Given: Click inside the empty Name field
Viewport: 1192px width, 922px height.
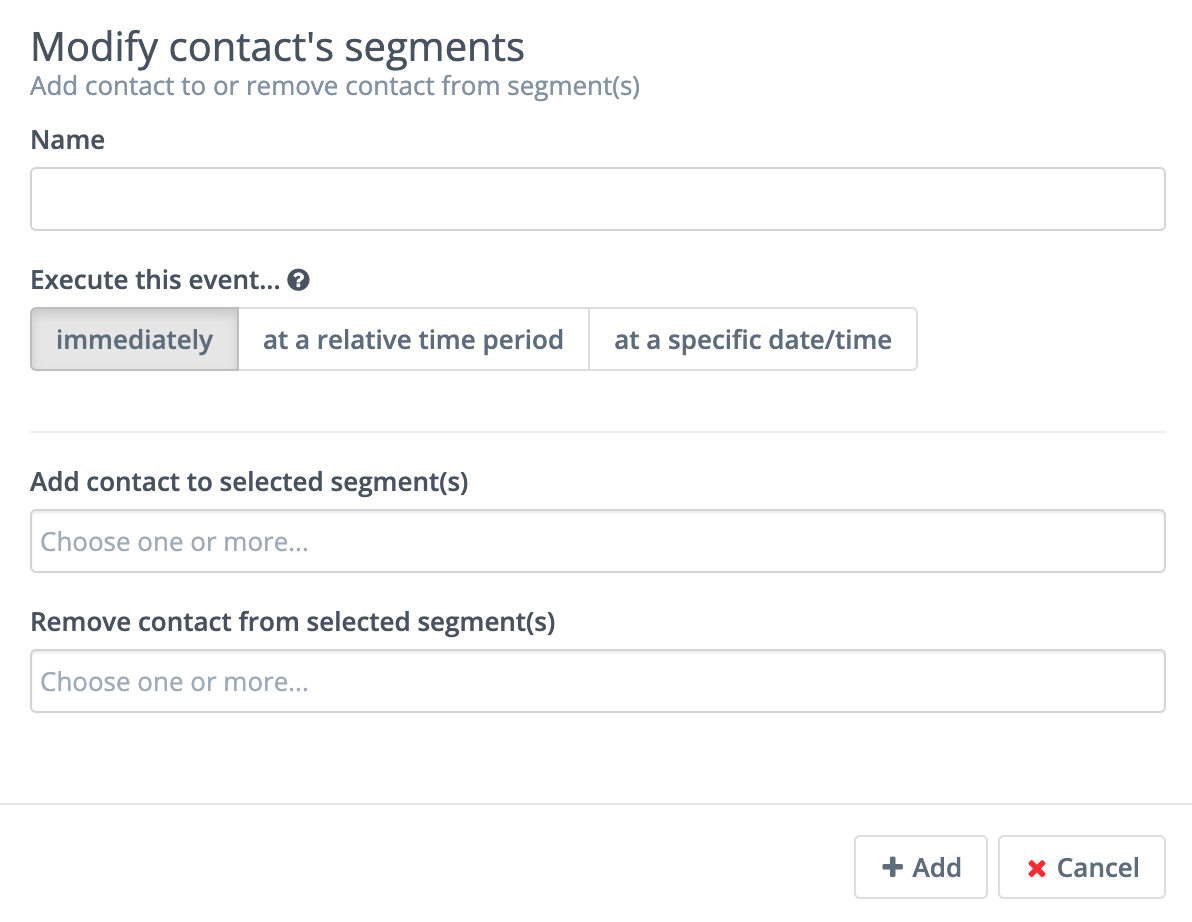Looking at the screenshot, I should coord(597,199).
